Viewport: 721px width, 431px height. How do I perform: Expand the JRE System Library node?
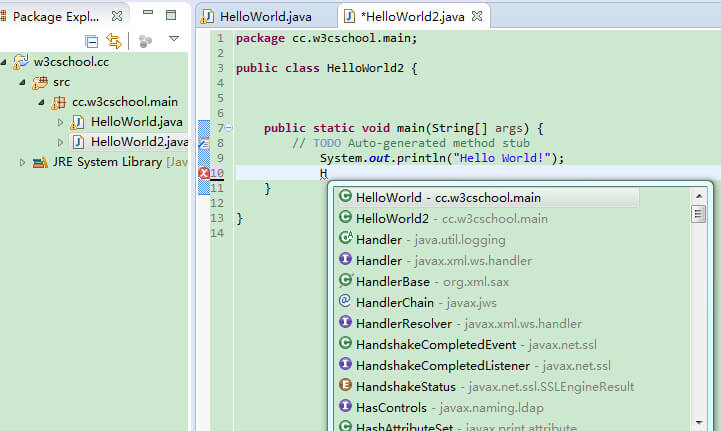click(x=22, y=162)
